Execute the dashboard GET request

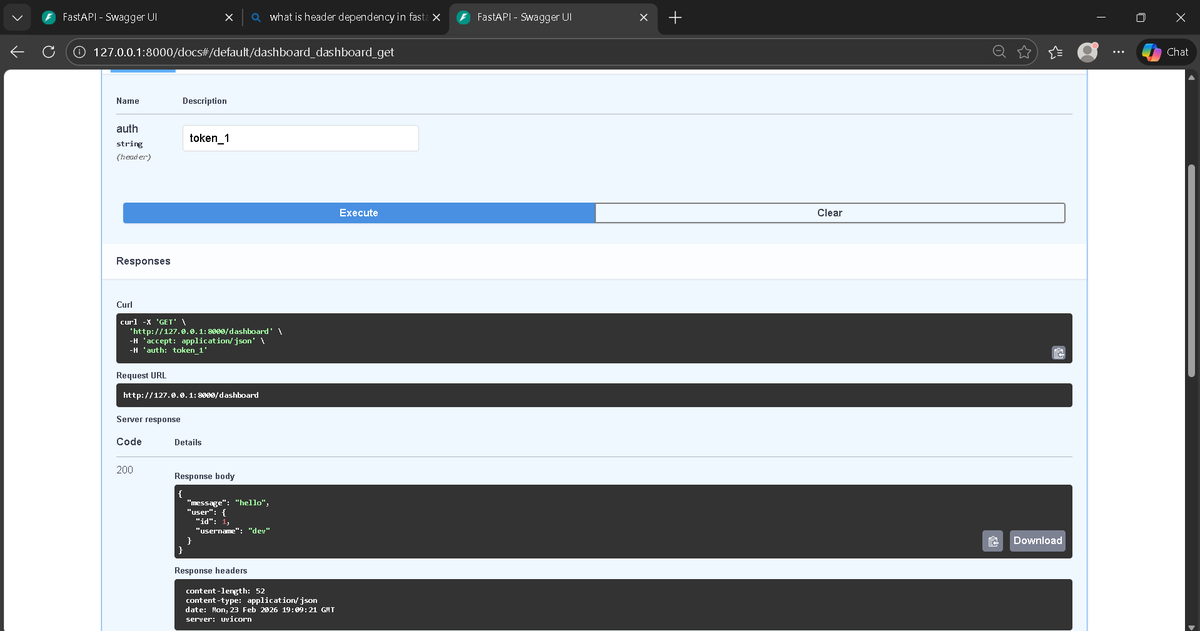[359, 213]
